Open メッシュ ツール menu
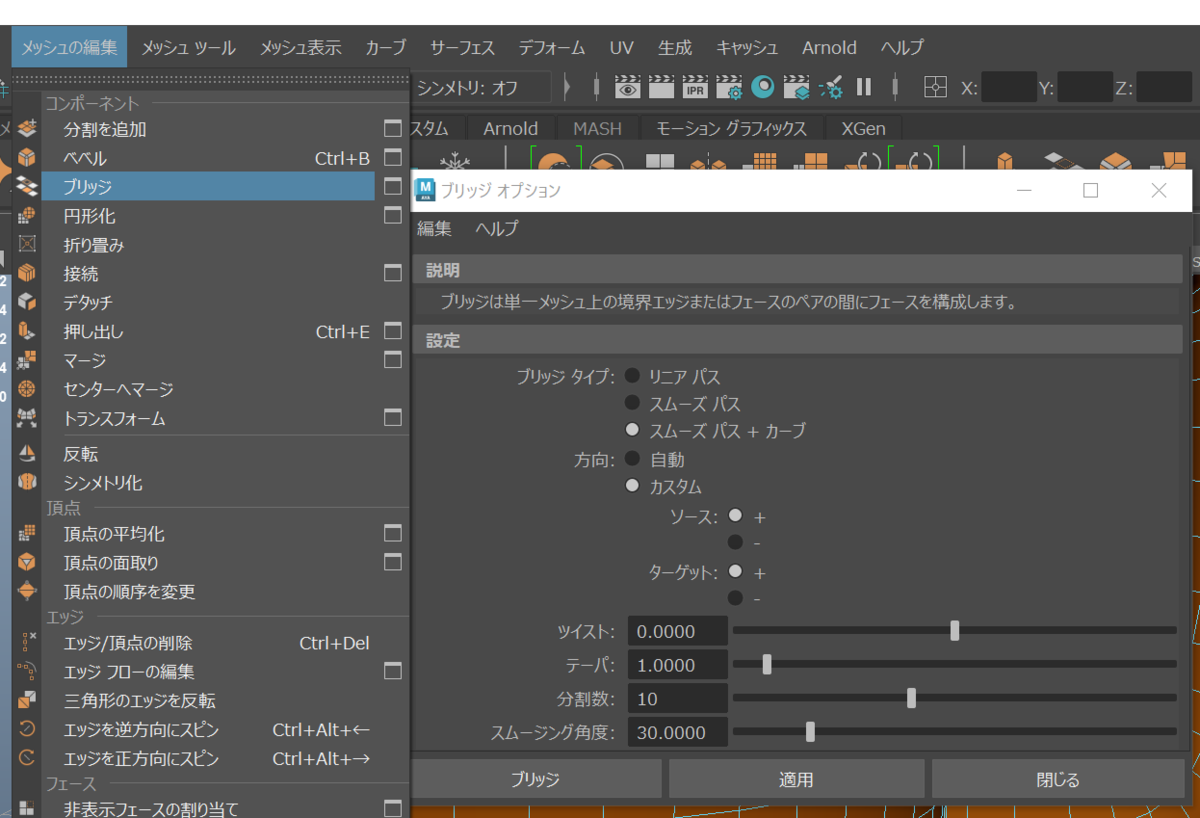1200x818 pixels. coord(188,47)
